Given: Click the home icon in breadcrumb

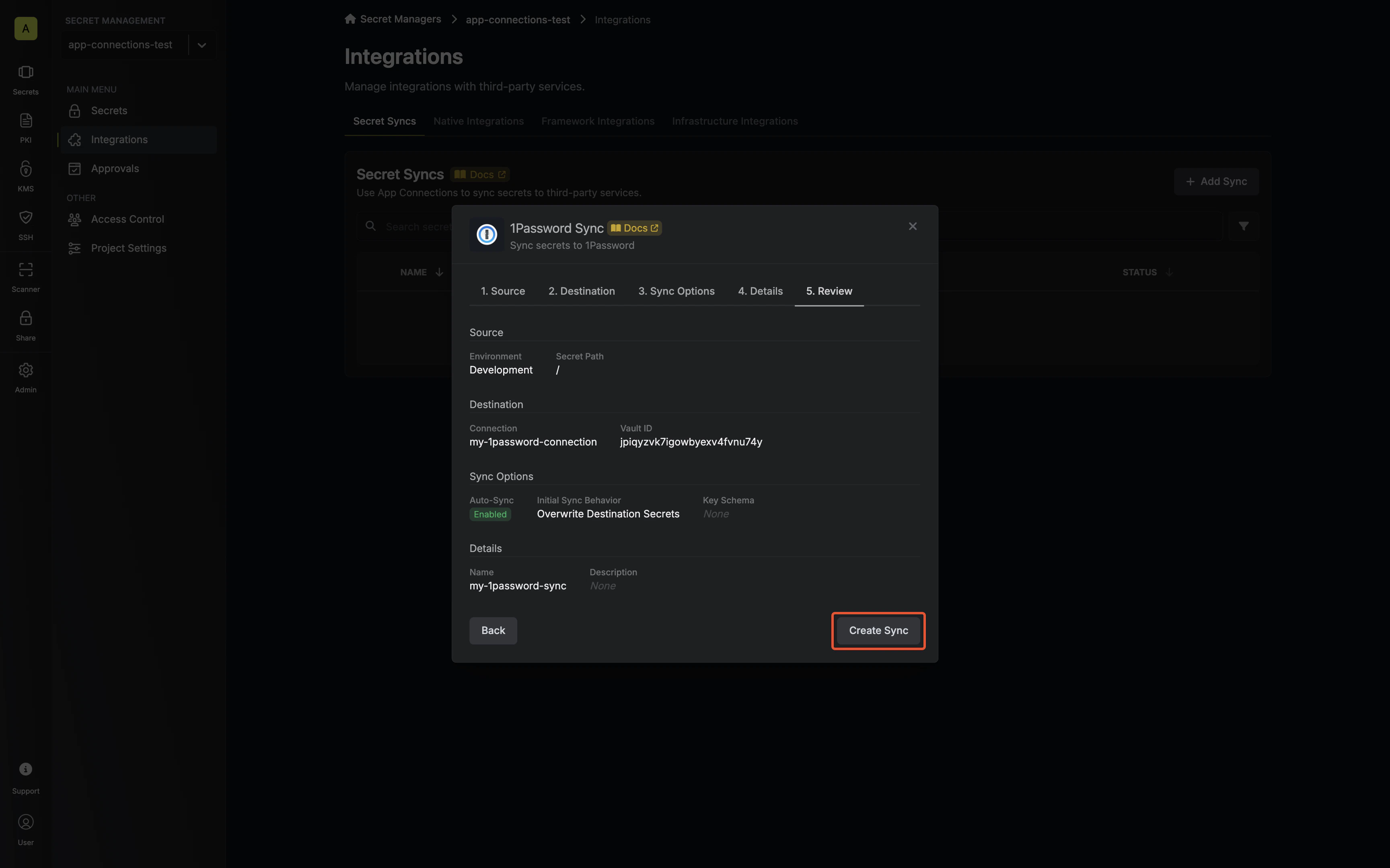Looking at the screenshot, I should pyautogui.click(x=350, y=19).
